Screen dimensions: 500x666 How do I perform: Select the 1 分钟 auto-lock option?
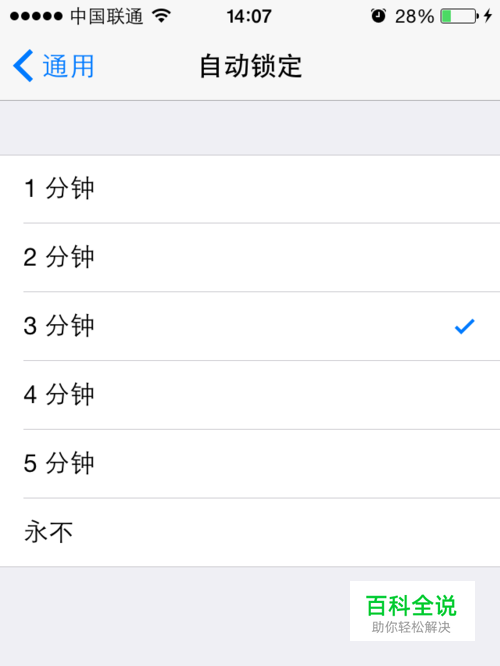tap(250, 189)
